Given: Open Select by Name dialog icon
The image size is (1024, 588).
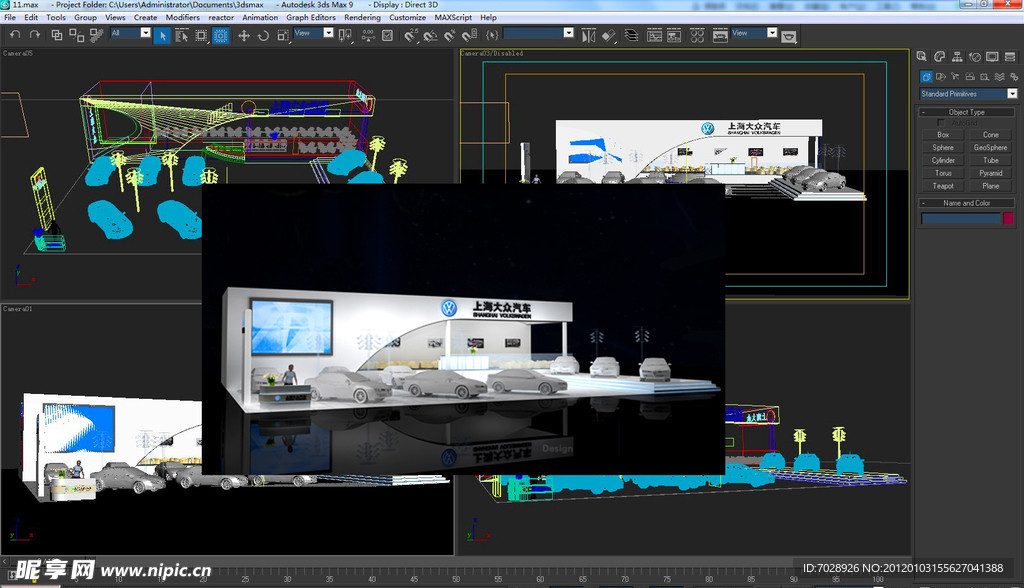Looking at the screenshot, I should click(182, 35).
